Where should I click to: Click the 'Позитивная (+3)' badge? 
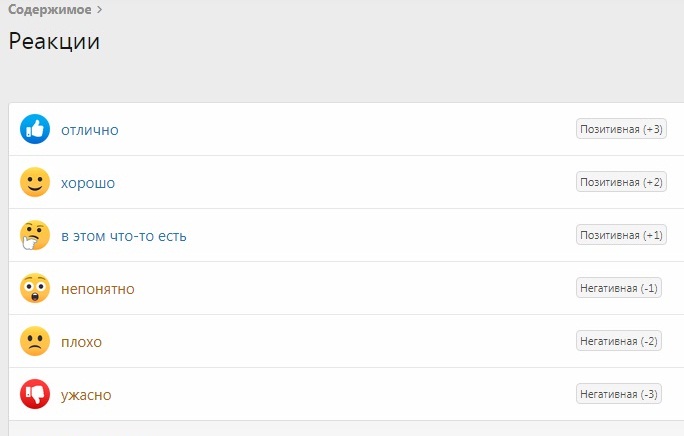pyautogui.click(x=621, y=129)
